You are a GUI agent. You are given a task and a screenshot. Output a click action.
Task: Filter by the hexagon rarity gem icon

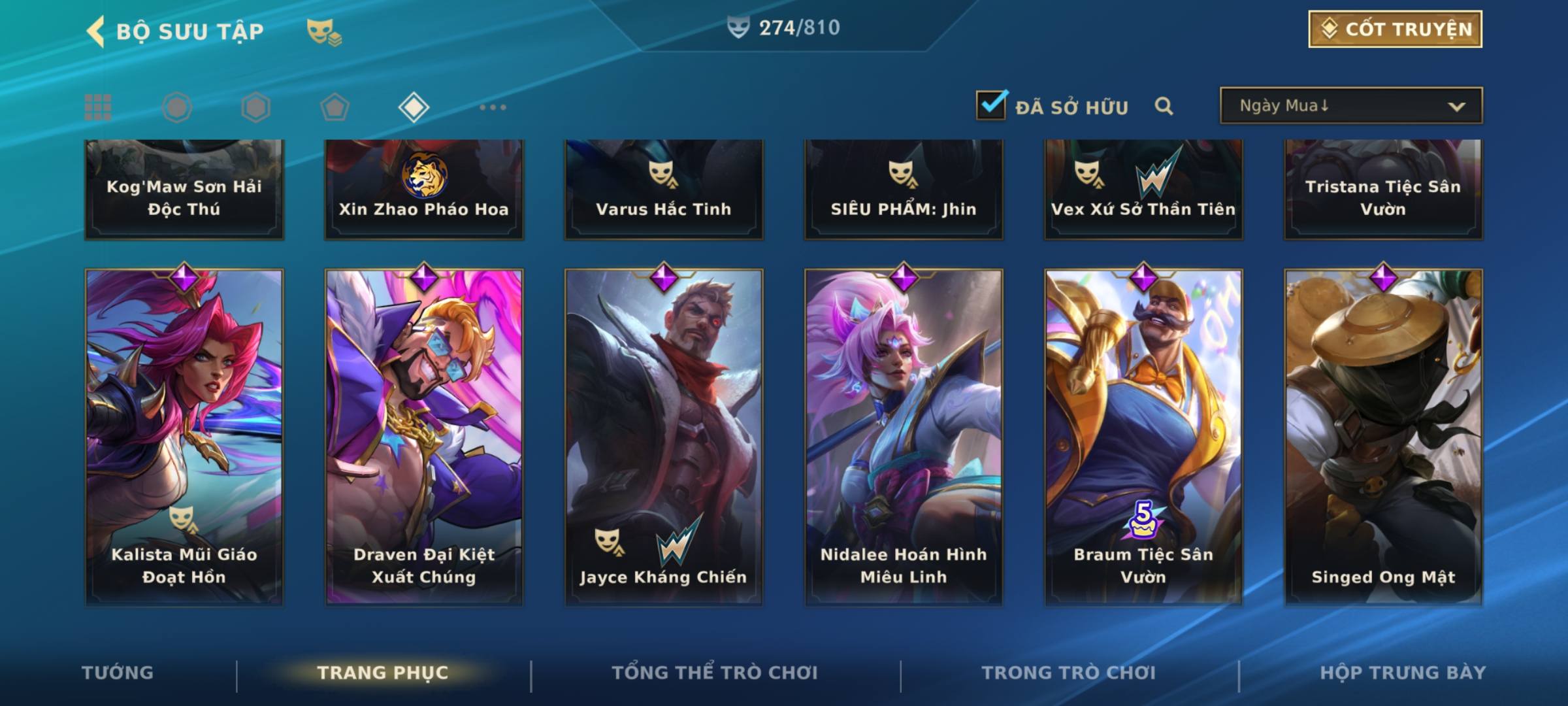pyautogui.click(x=255, y=107)
